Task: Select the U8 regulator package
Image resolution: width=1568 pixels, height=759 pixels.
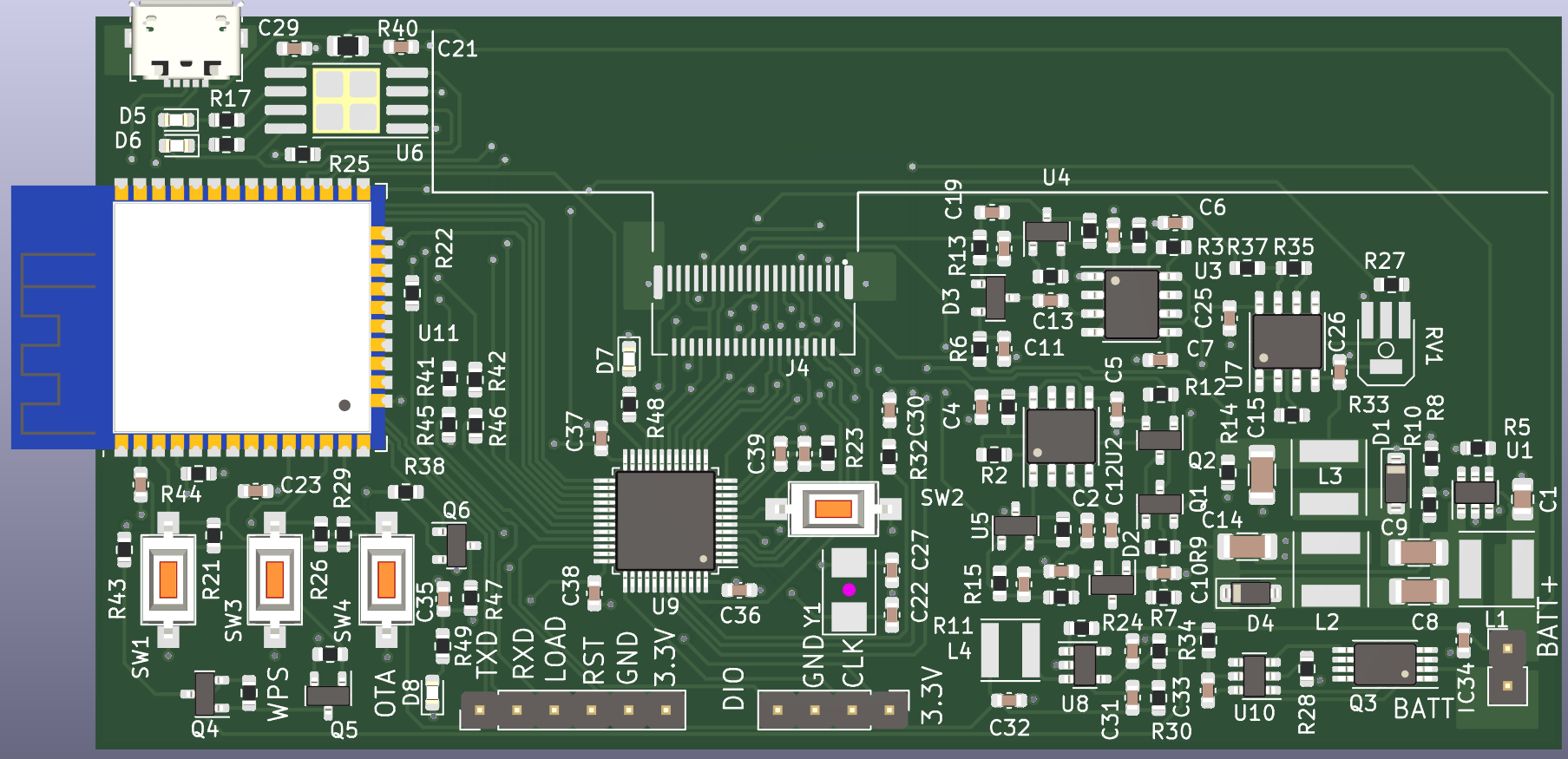Action: pos(1085,664)
